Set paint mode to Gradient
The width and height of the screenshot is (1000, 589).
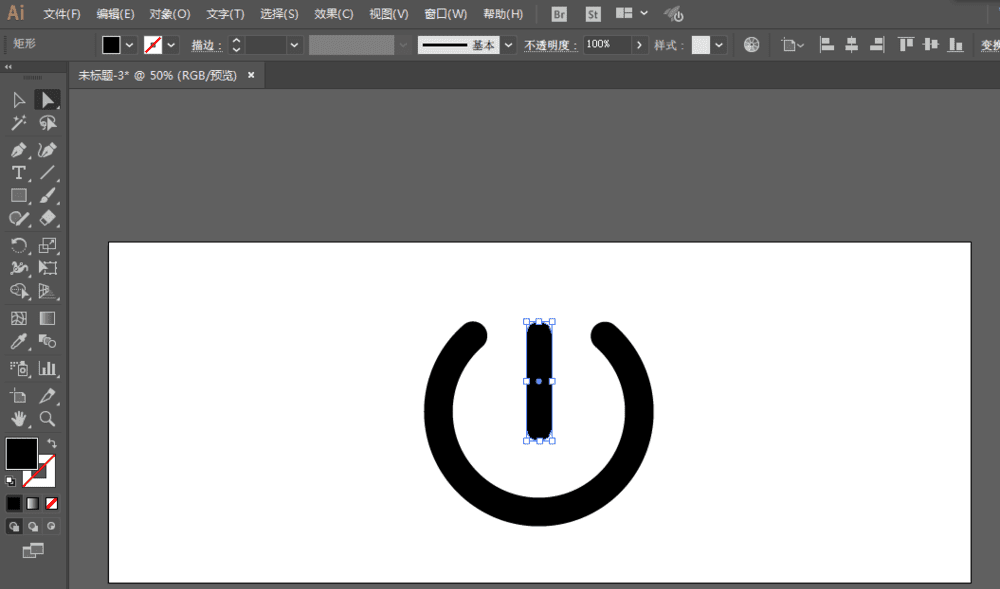click(x=33, y=504)
